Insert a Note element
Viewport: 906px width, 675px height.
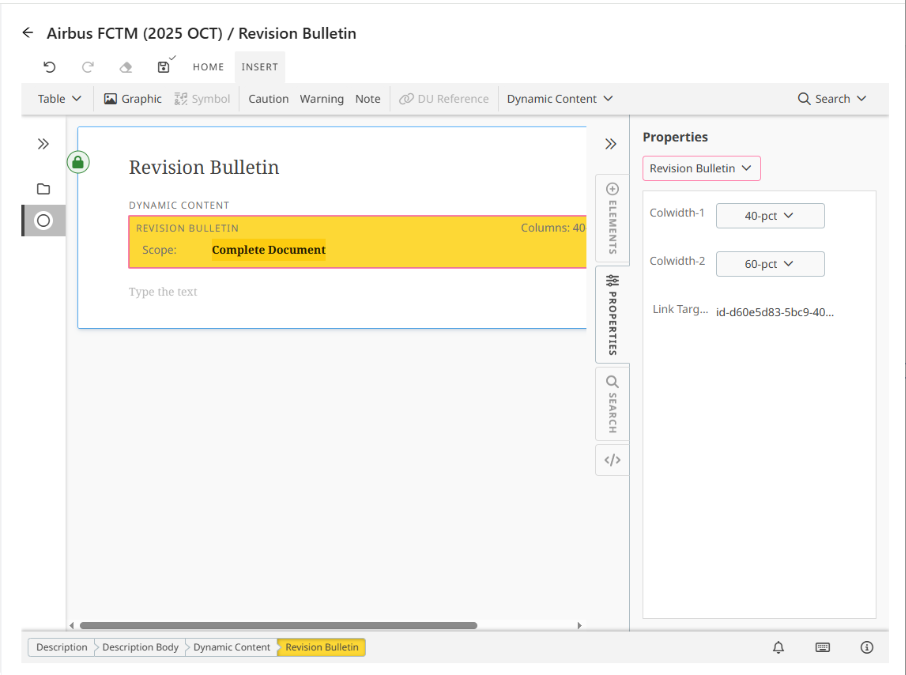[367, 99]
